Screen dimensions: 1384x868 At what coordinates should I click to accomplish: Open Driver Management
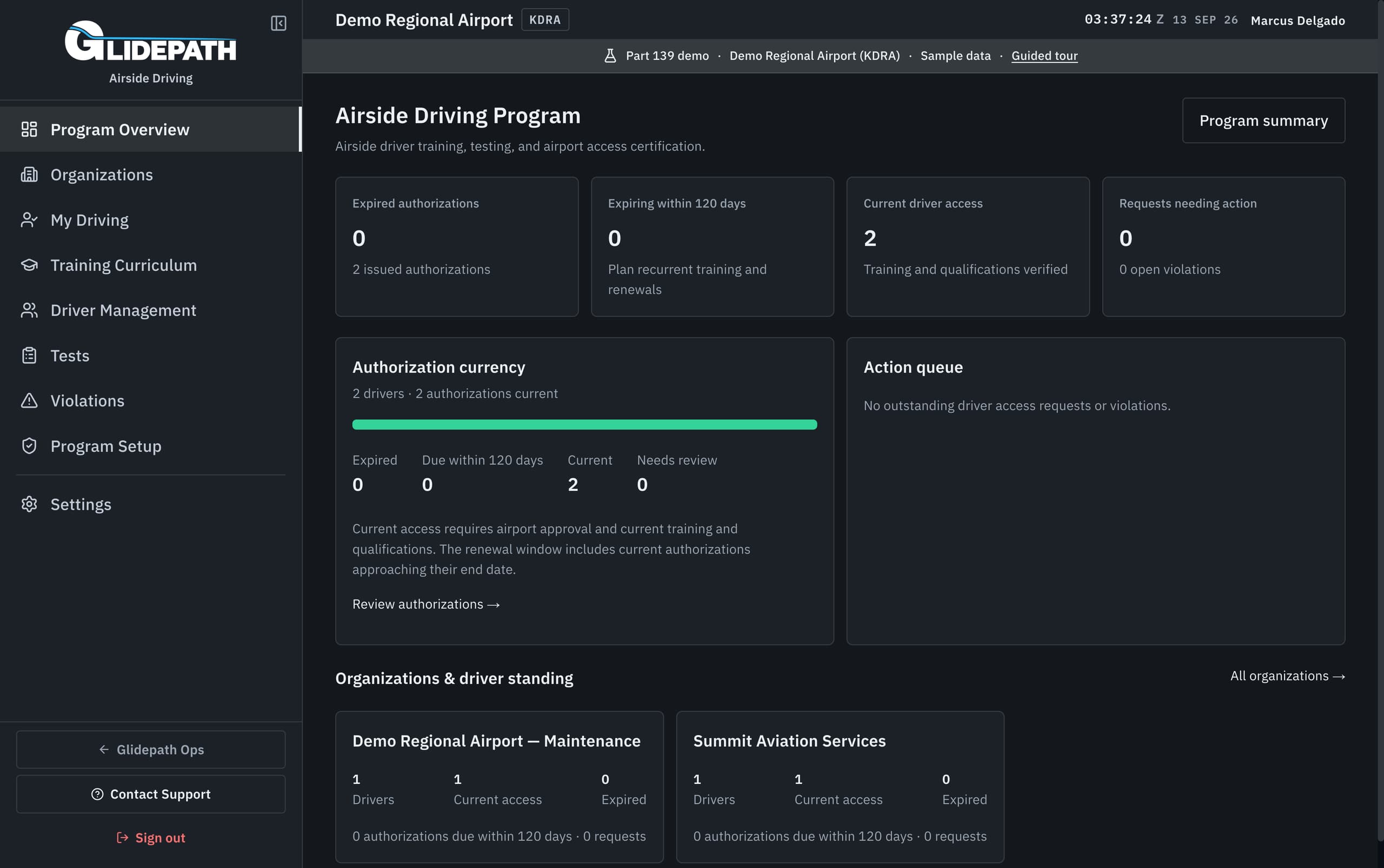tap(150, 310)
